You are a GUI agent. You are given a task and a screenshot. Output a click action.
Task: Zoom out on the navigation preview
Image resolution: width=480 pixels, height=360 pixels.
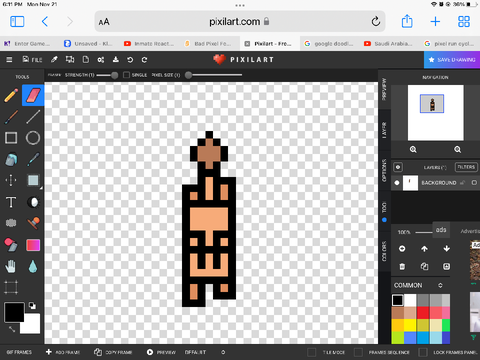point(458,149)
